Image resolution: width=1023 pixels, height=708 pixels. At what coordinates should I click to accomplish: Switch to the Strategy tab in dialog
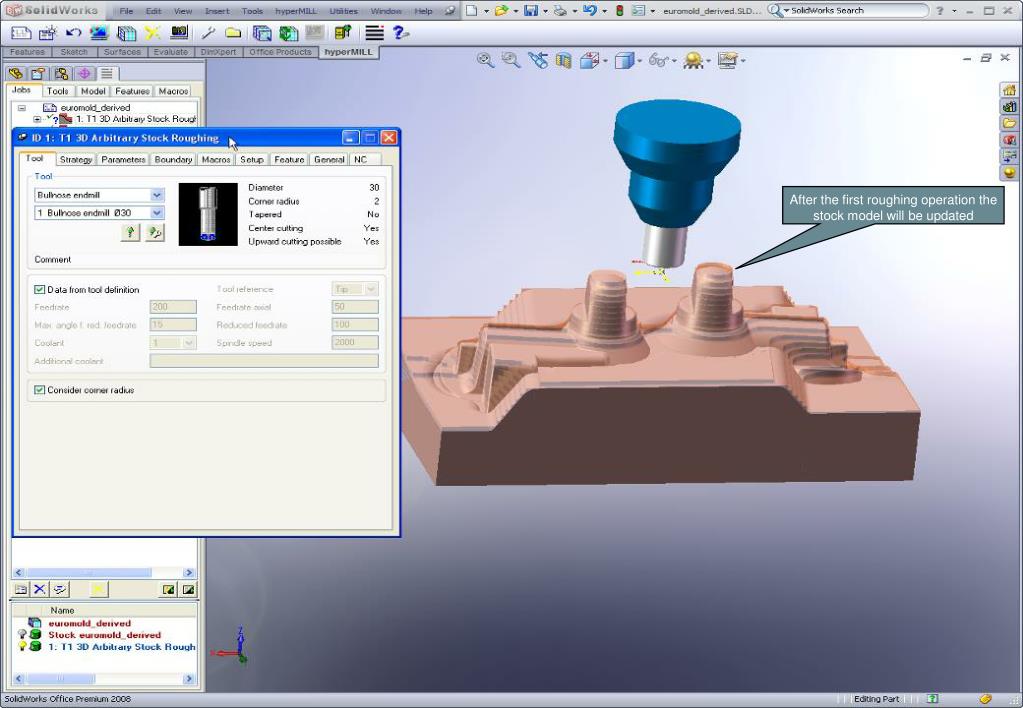click(76, 159)
